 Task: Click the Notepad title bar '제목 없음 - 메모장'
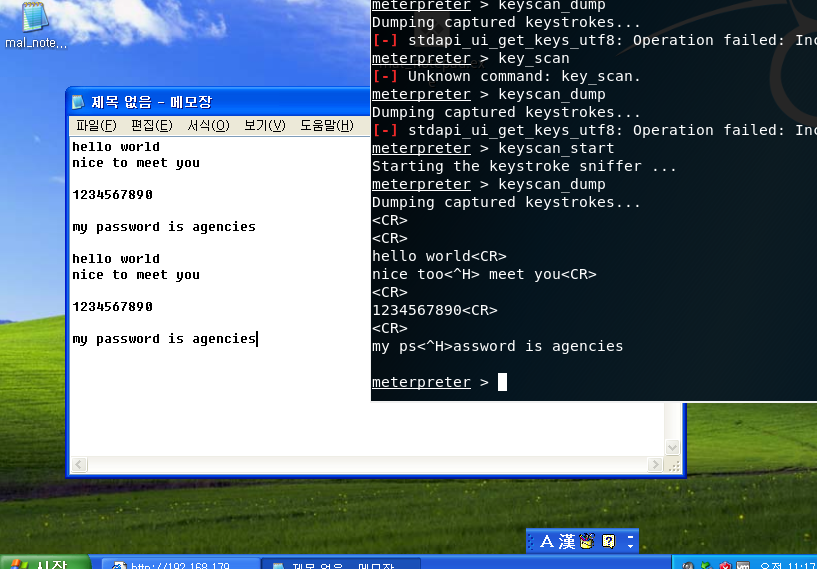152,102
